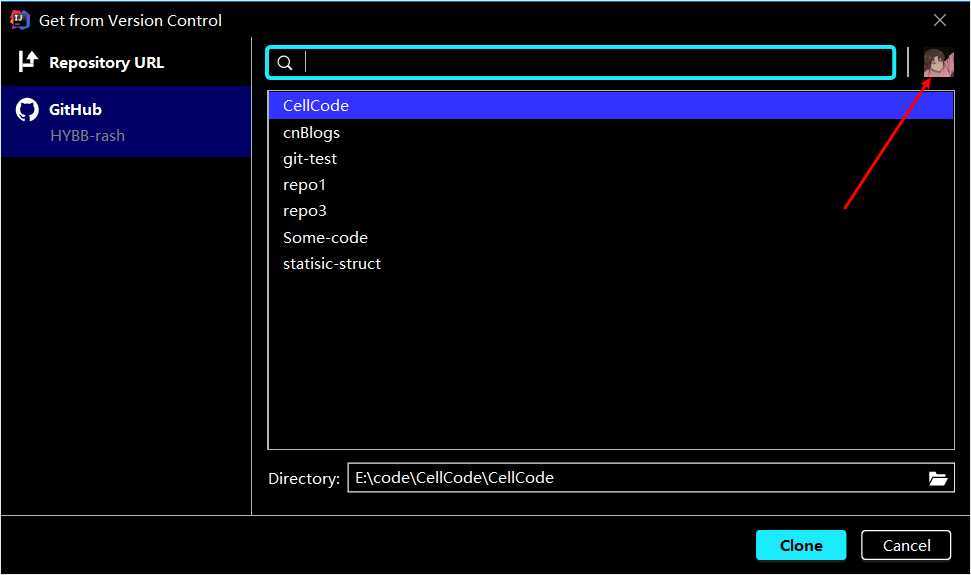The image size is (971, 575).
Task: Select the Some-code repository
Action: pyautogui.click(x=611, y=238)
